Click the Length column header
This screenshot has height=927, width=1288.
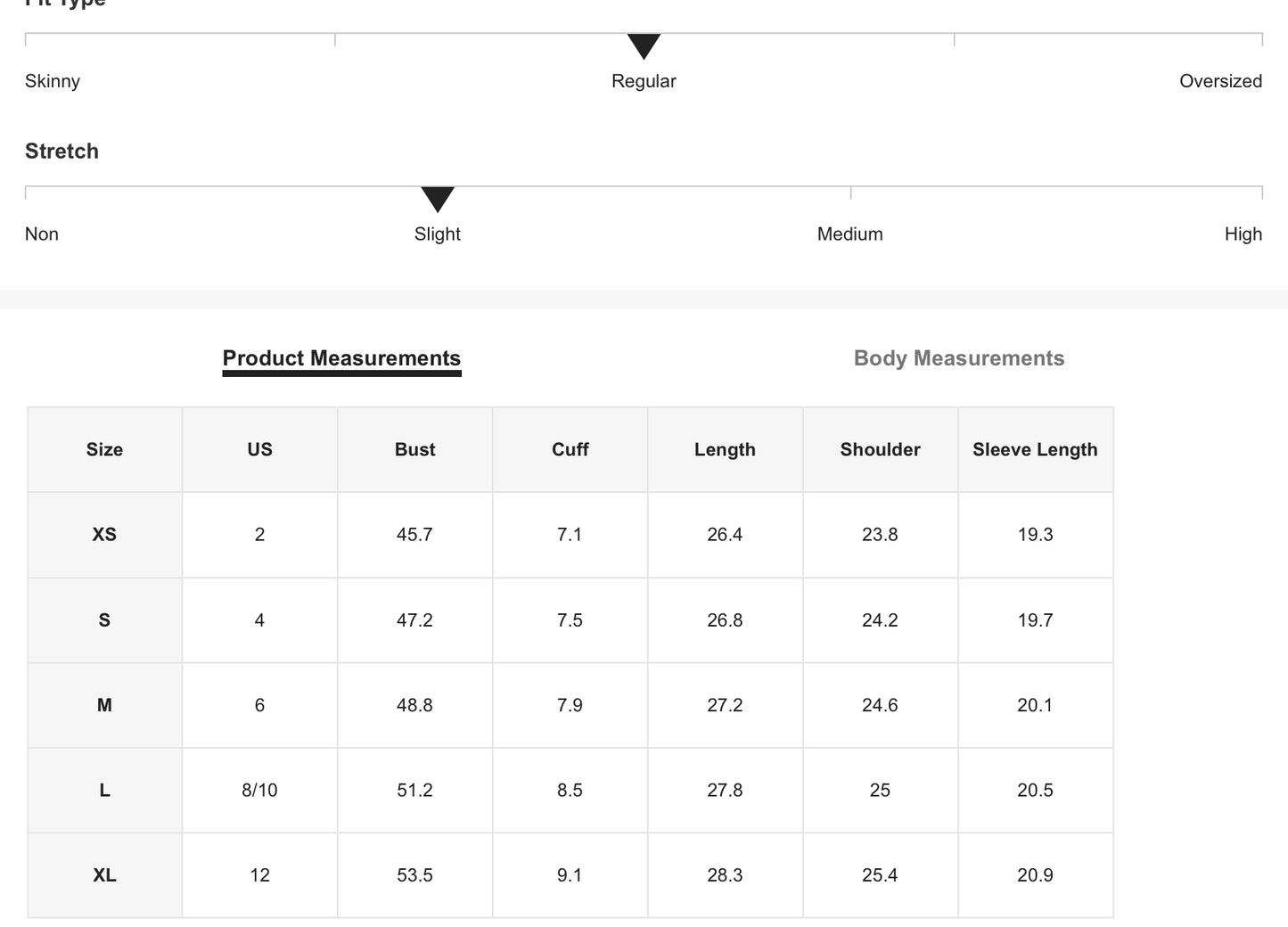point(725,450)
